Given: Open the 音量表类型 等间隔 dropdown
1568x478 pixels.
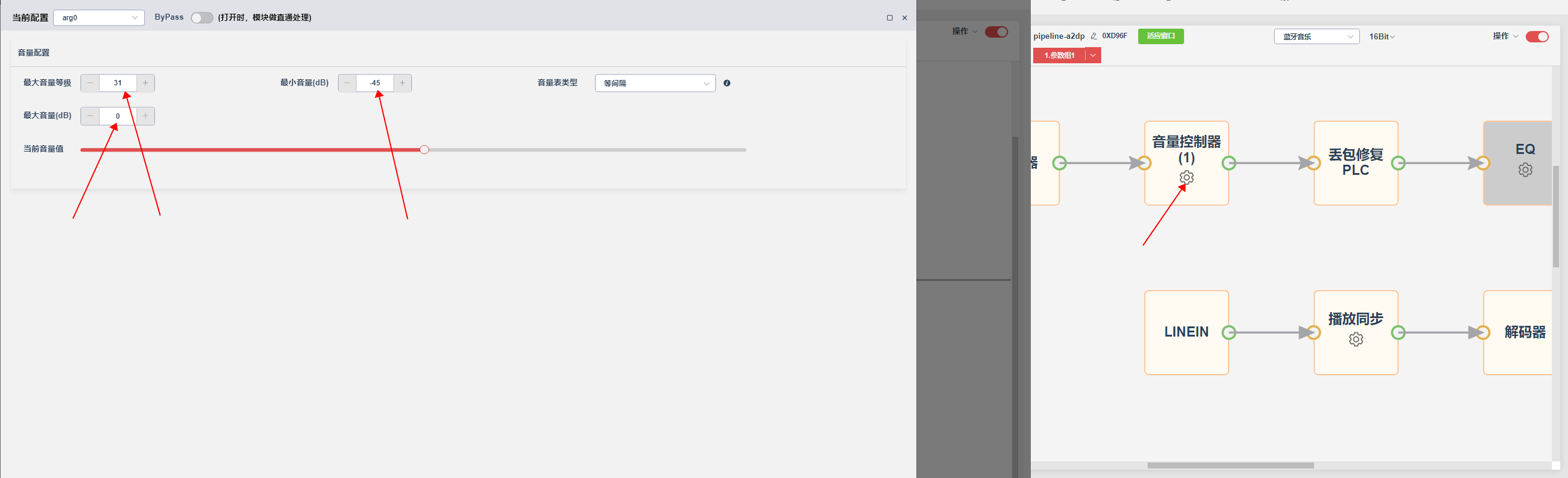Looking at the screenshot, I should click(x=655, y=83).
